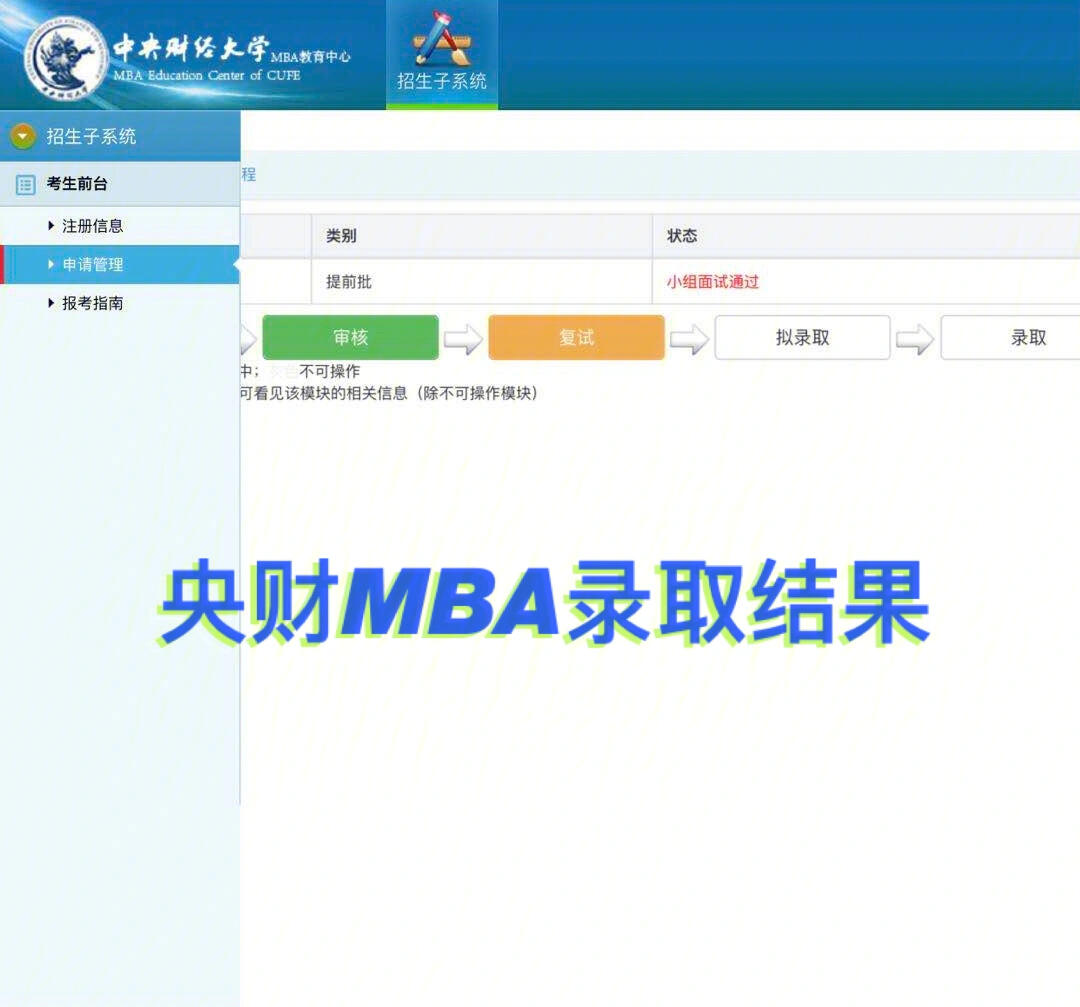Open the 招生子系统 module icon in header
The image size is (1080, 1007).
tap(442, 54)
